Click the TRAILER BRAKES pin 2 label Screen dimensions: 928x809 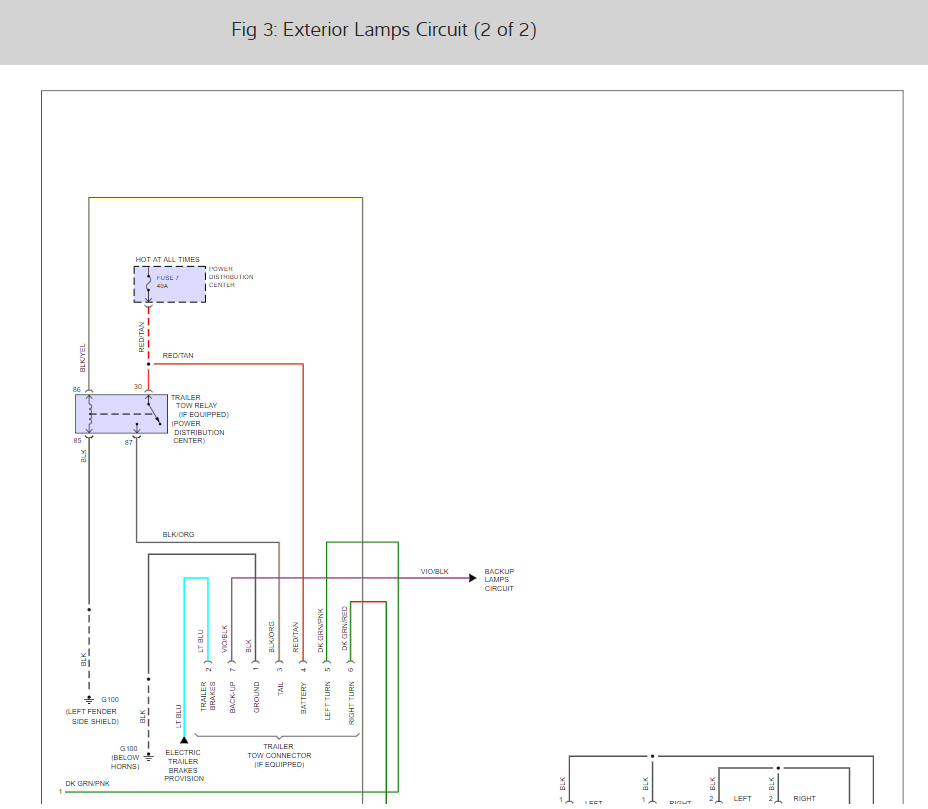(x=208, y=696)
